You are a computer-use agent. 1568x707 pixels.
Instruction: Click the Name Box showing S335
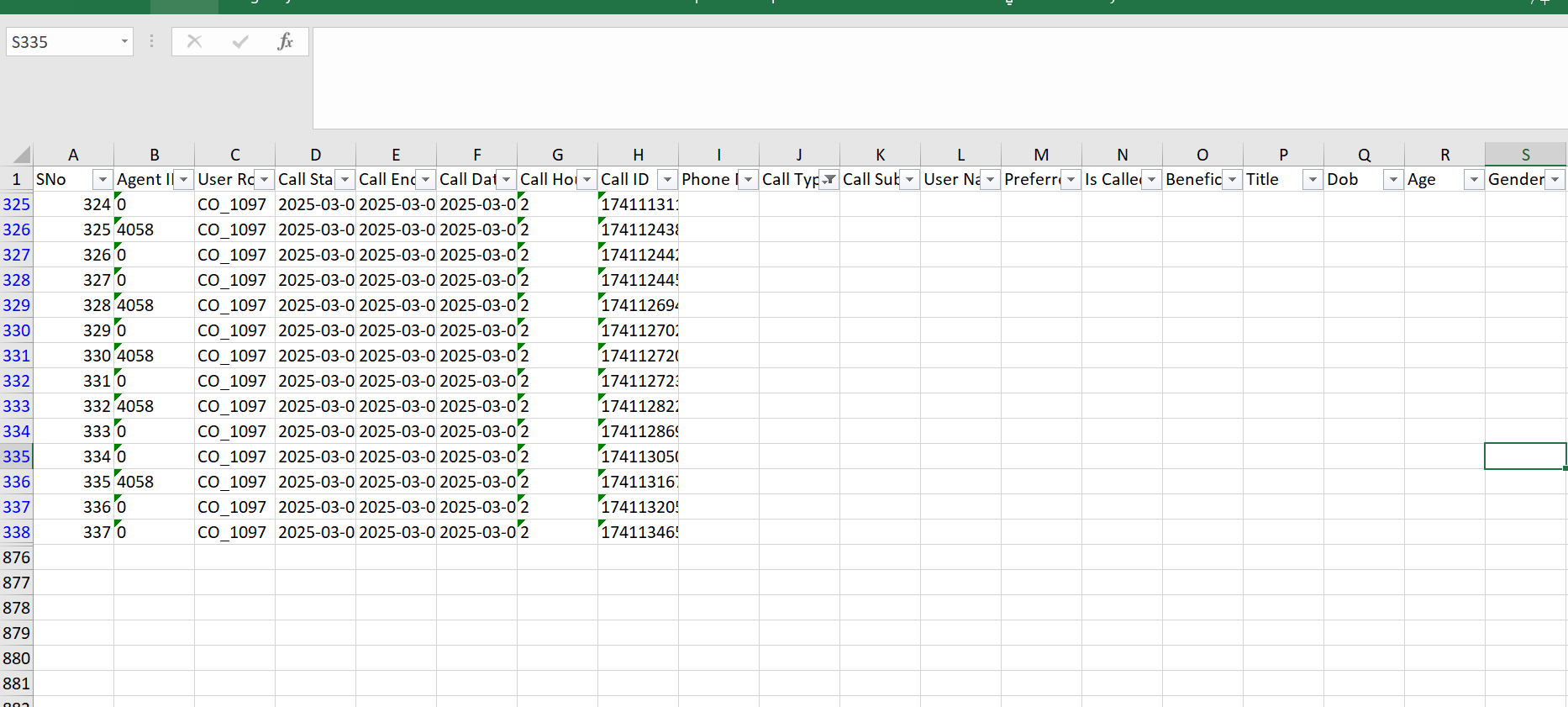[61, 41]
